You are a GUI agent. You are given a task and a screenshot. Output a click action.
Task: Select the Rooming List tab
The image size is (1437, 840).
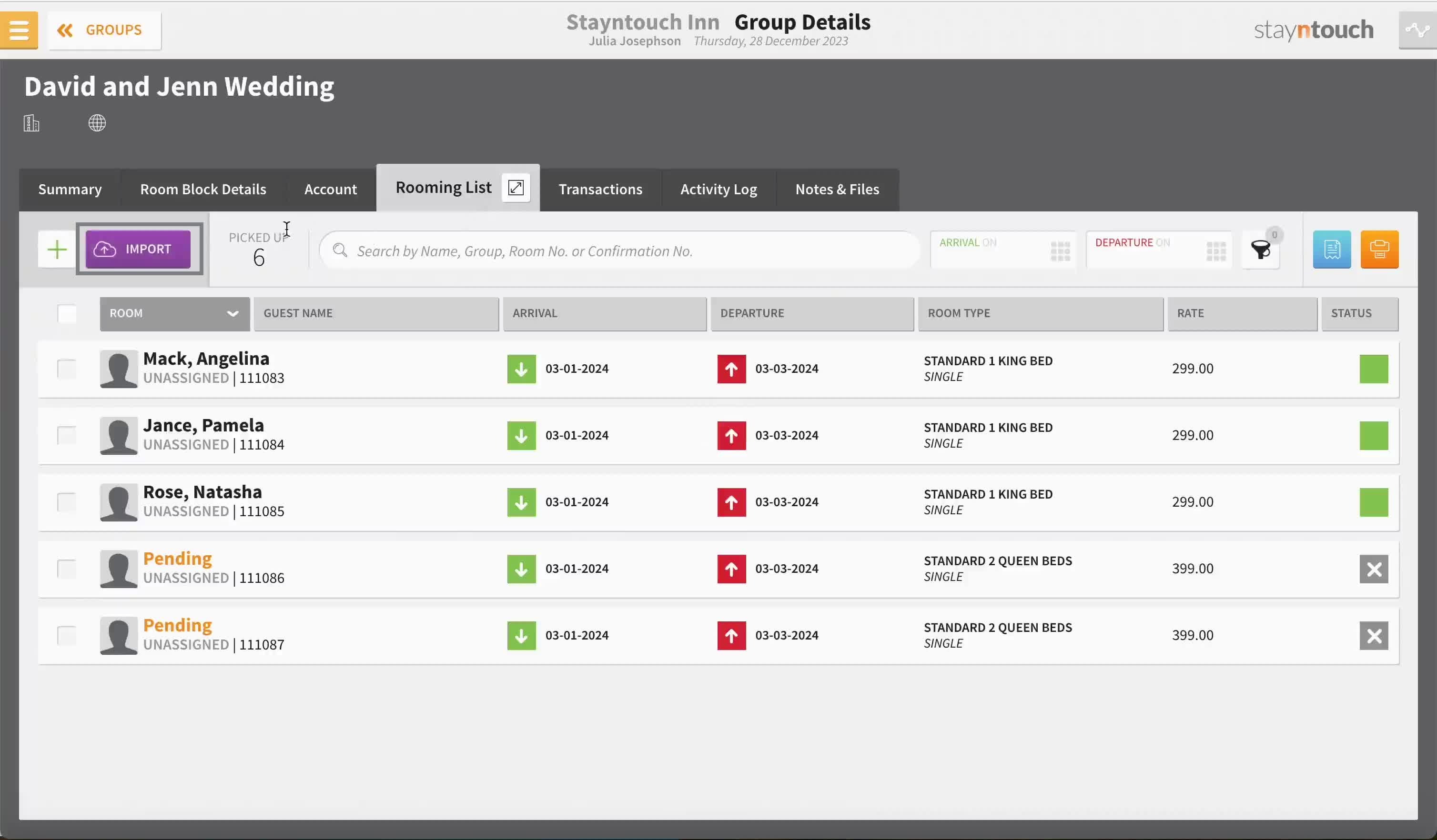(x=443, y=188)
